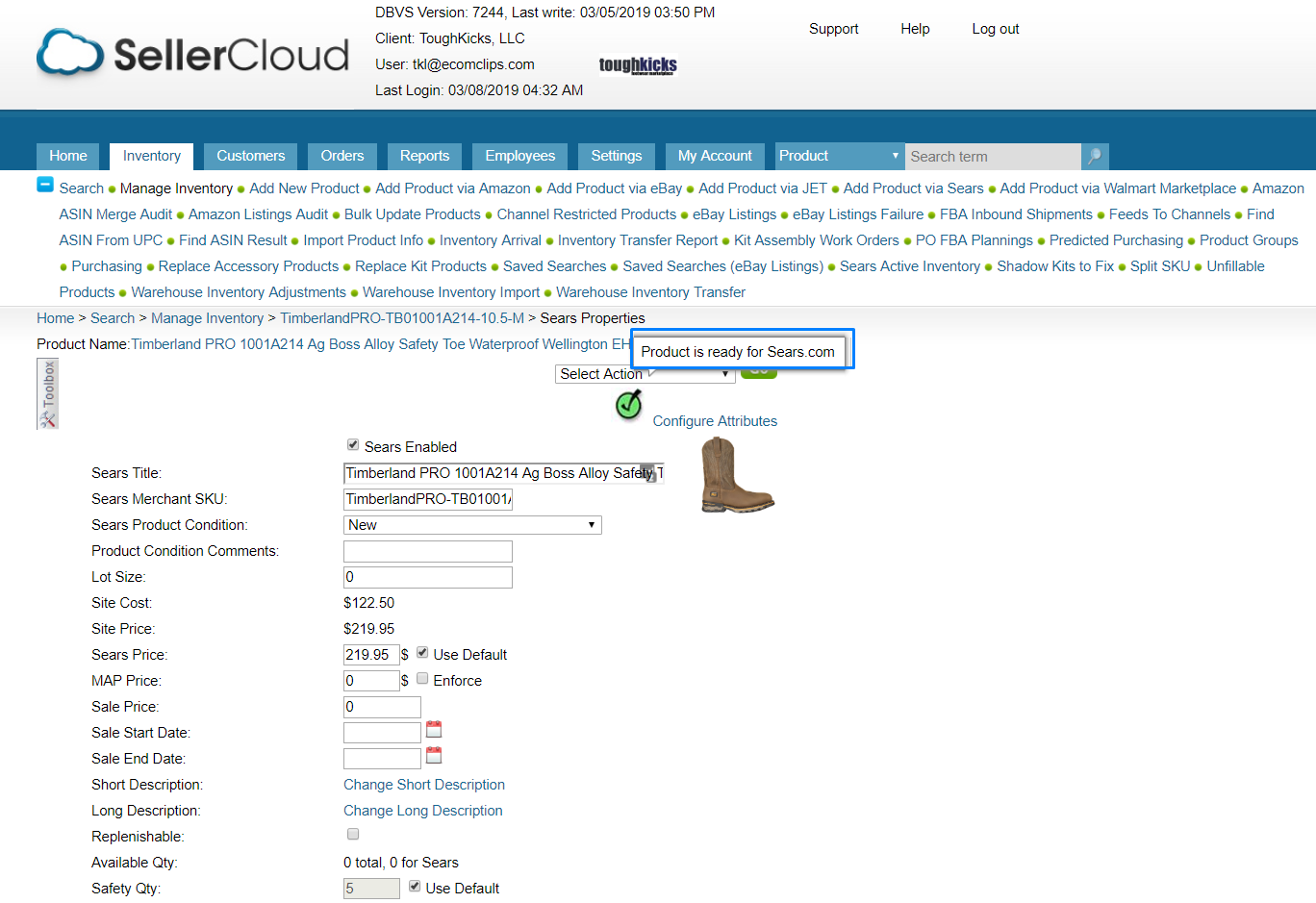The width and height of the screenshot is (1316, 903).
Task: Open the Inventory tab
Action: click(x=152, y=156)
